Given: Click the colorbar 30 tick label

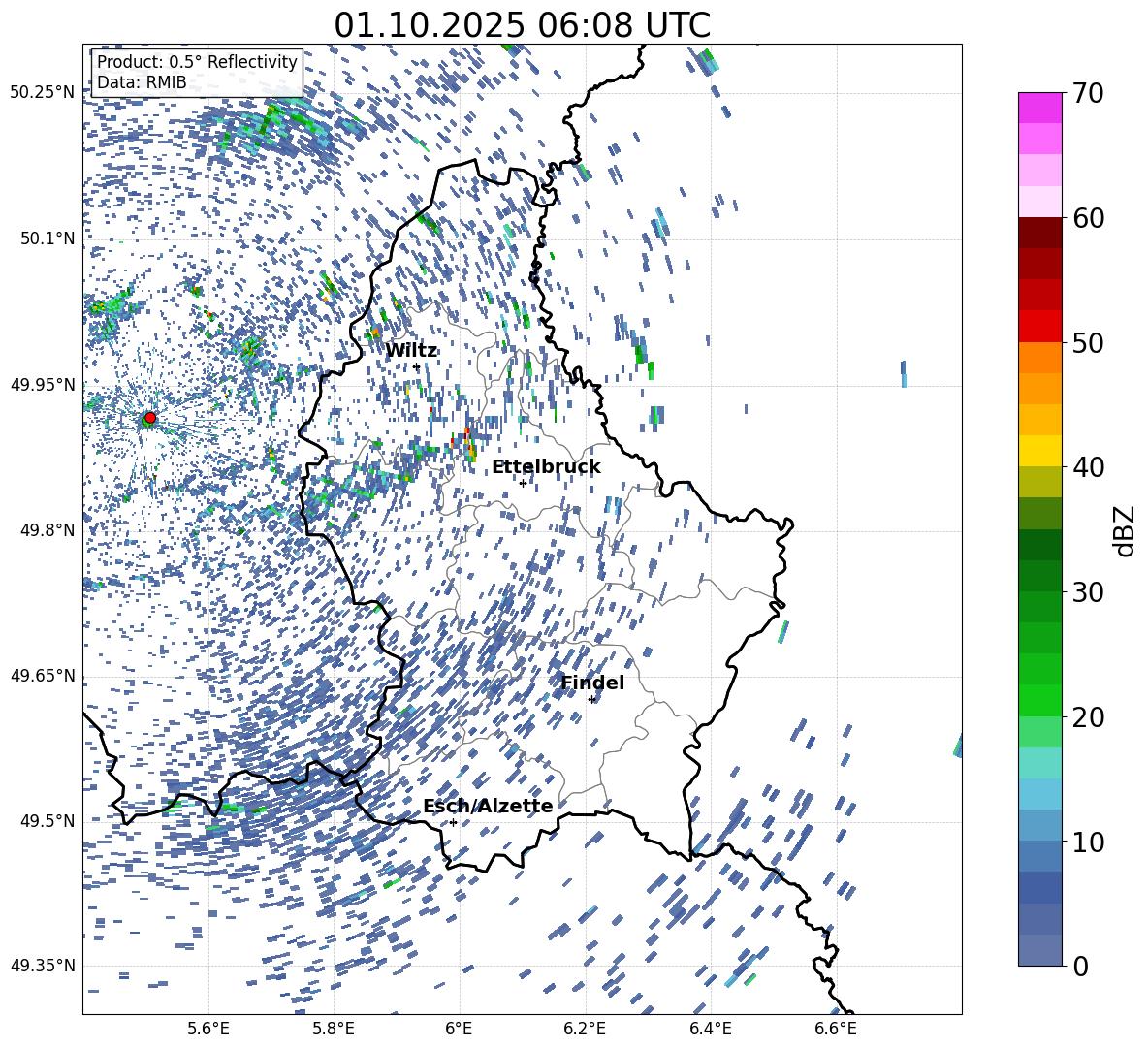Looking at the screenshot, I should pos(1088,592).
